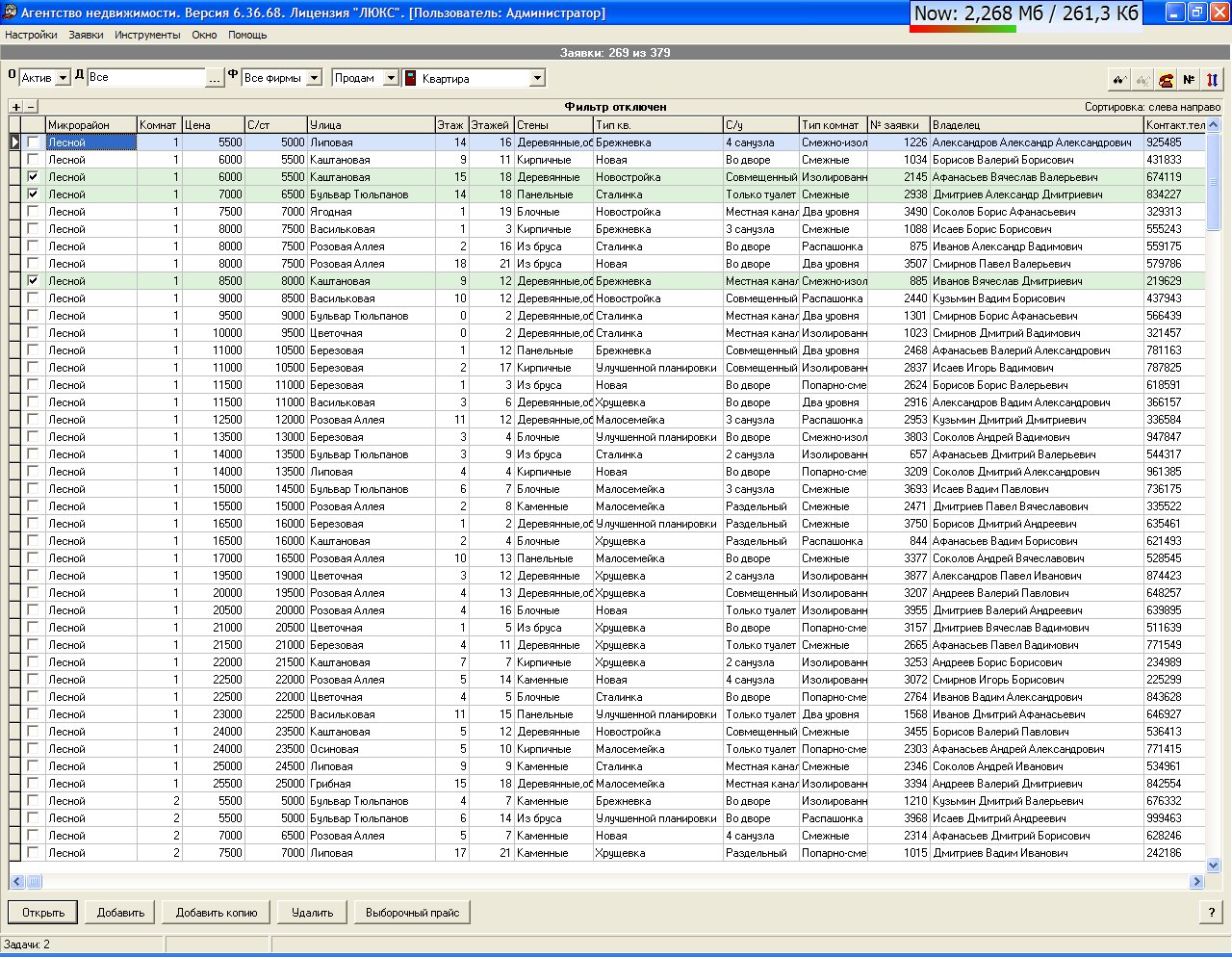The height and width of the screenshot is (957, 1232).
Task: Open the Окно menu
Action: [x=204, y=35]
